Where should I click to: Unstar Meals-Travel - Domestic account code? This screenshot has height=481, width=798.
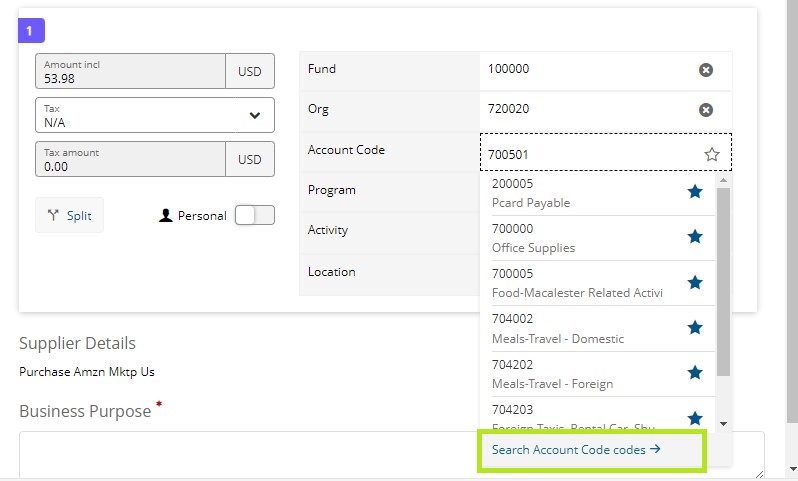point(695,327)
